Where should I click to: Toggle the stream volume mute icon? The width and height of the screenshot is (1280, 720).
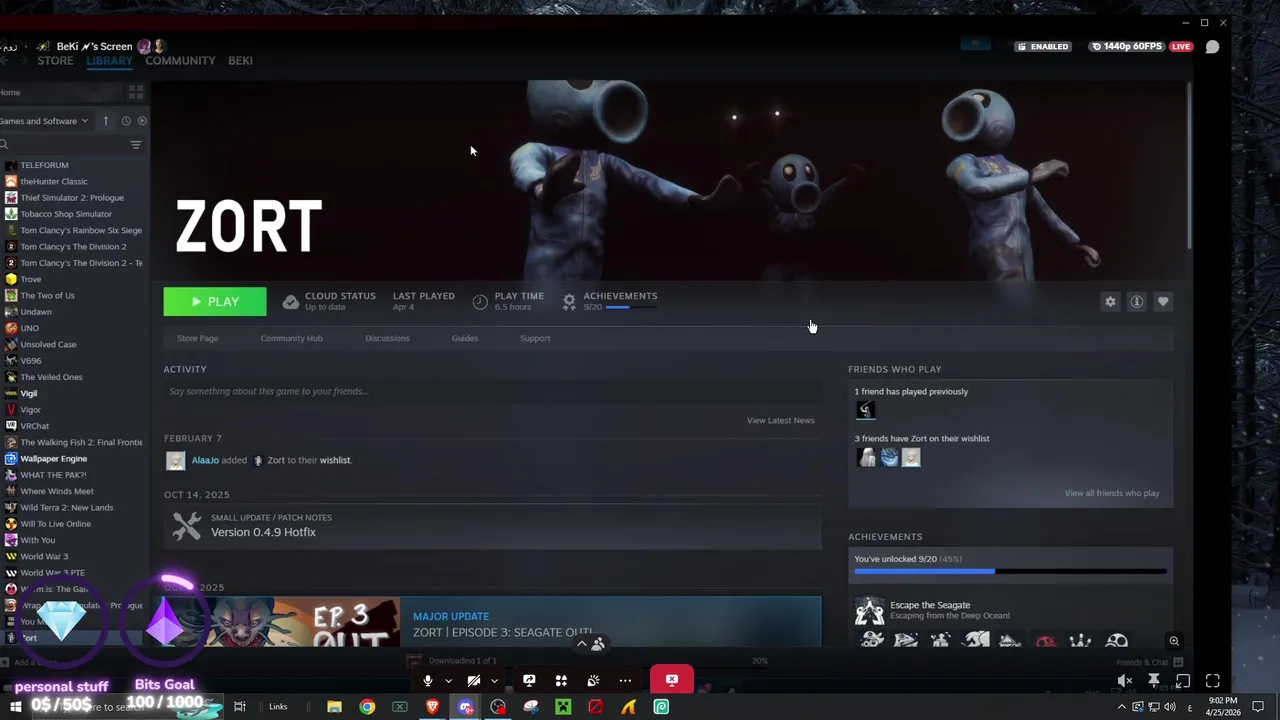(1124, 681)
